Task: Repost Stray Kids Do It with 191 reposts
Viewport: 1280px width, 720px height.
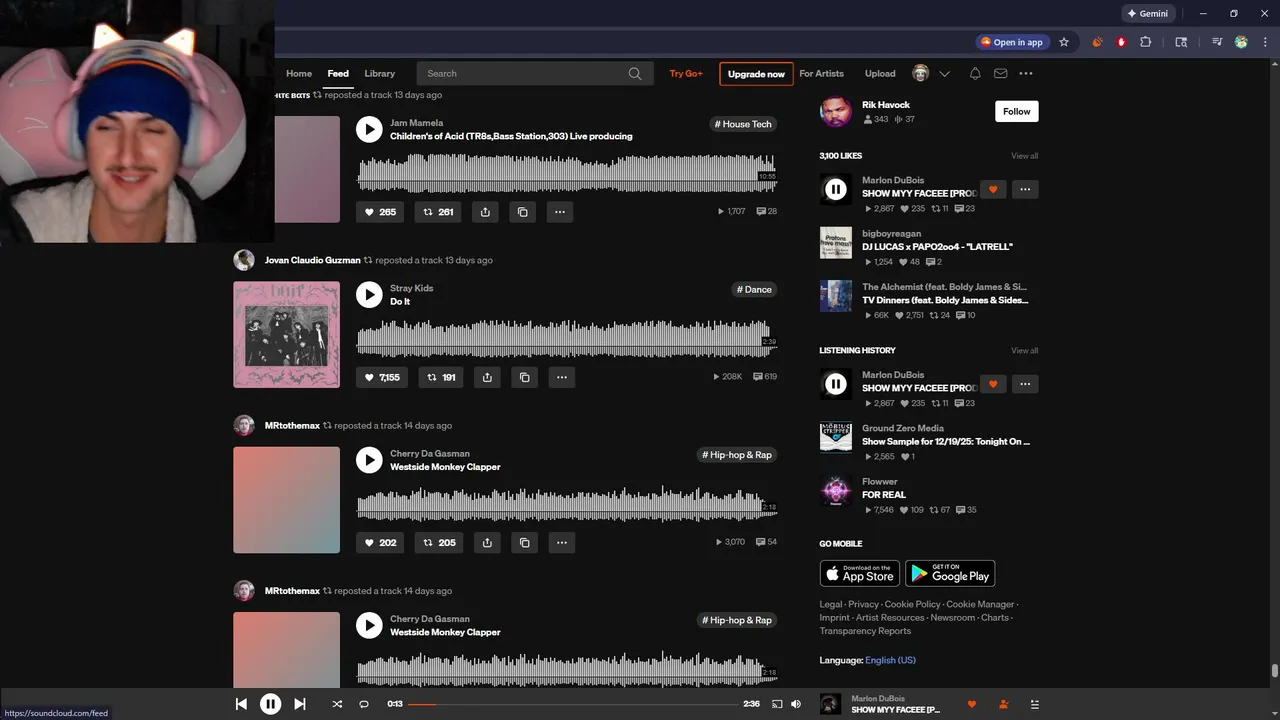Action: 441,377
